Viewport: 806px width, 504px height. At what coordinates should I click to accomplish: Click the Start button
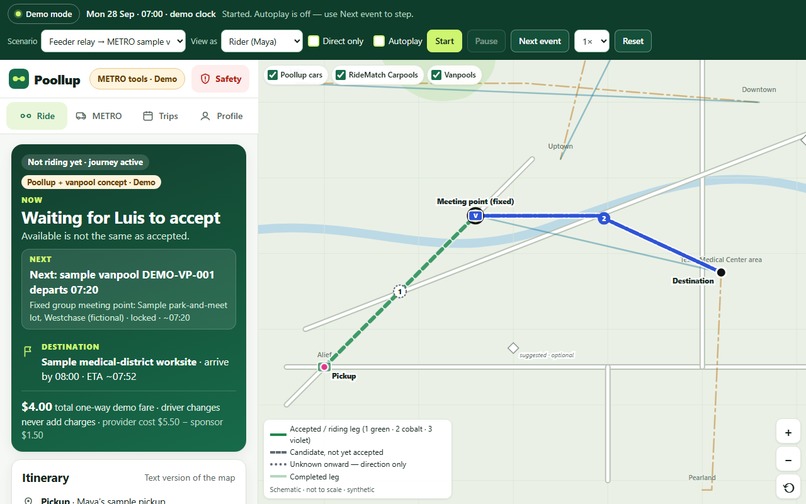click(x=445, y=41)
